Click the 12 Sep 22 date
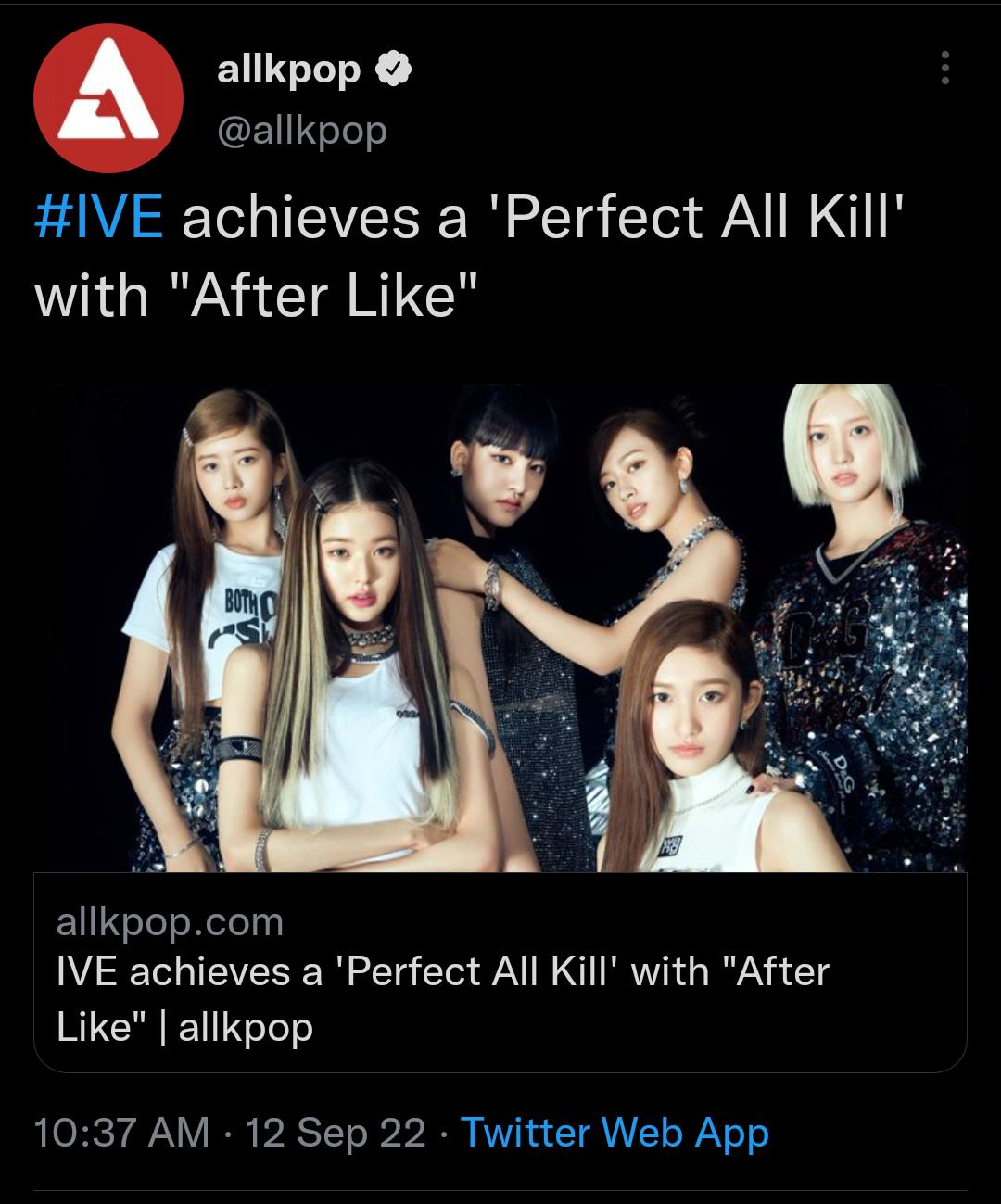The width and height of the screenshot is (1001, 1204). (x=335, y=1133)
